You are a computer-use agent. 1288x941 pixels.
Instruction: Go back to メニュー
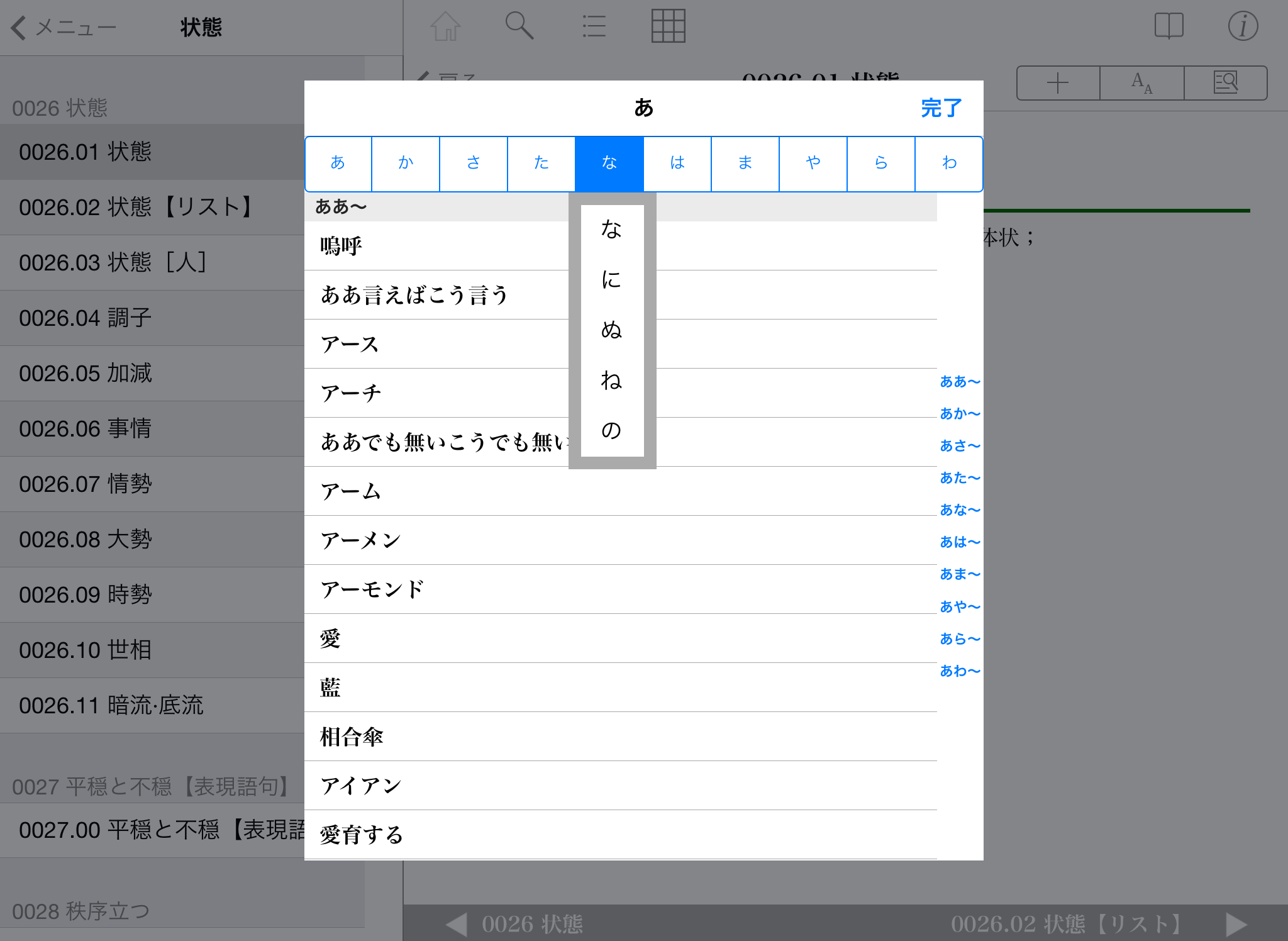tap(63, 28)
